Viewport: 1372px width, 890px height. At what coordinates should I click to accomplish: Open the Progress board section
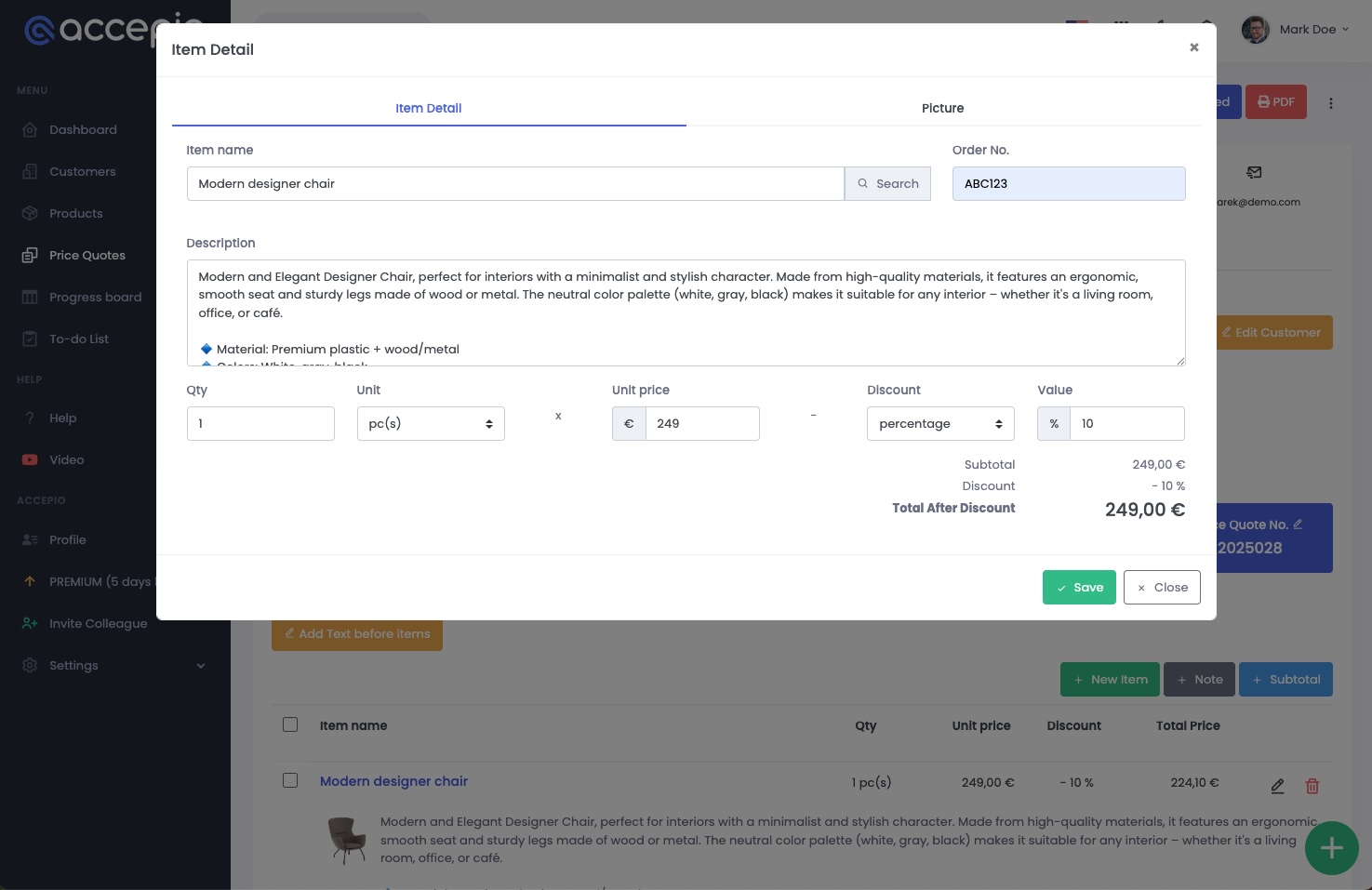click(95, 297)
